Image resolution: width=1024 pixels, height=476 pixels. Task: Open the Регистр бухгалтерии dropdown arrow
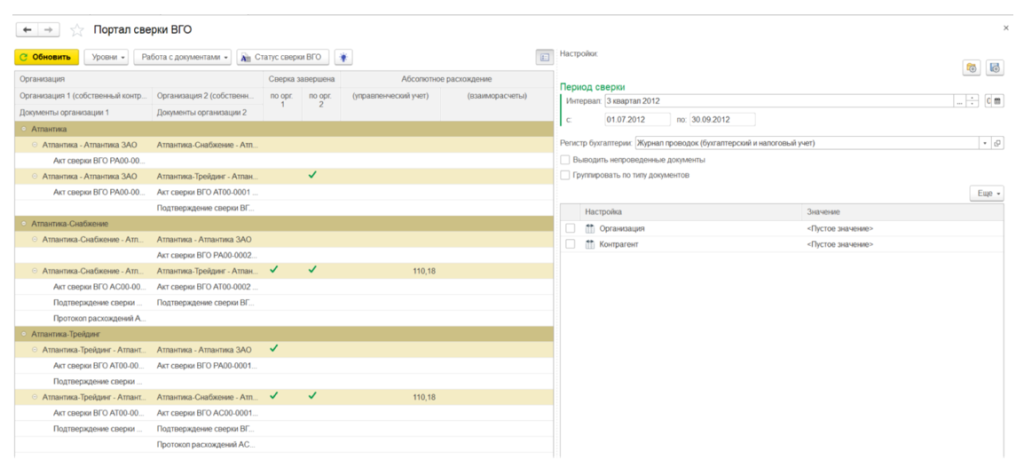tap(984, 143)
